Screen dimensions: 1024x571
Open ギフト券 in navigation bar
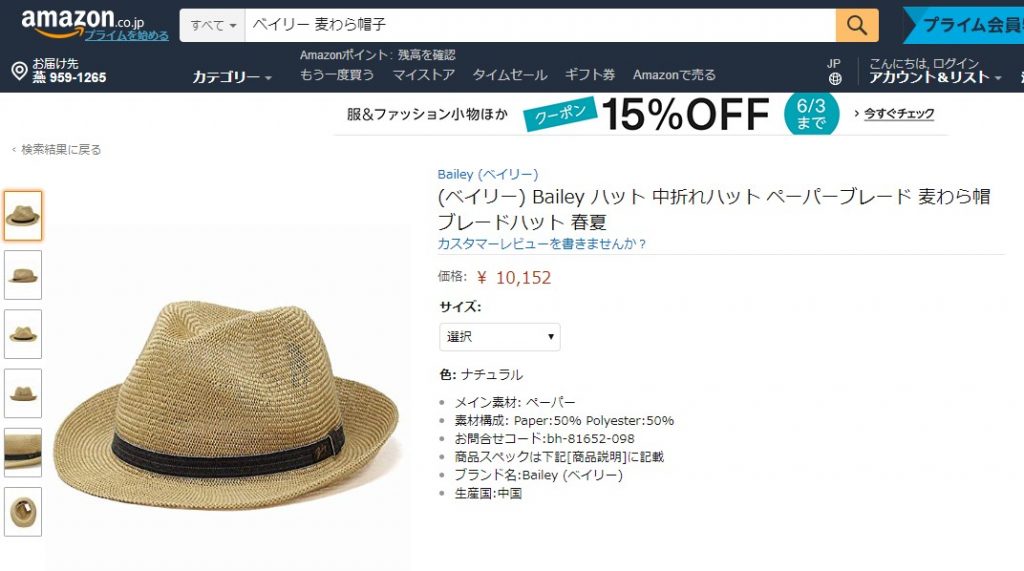pos(590,75)
